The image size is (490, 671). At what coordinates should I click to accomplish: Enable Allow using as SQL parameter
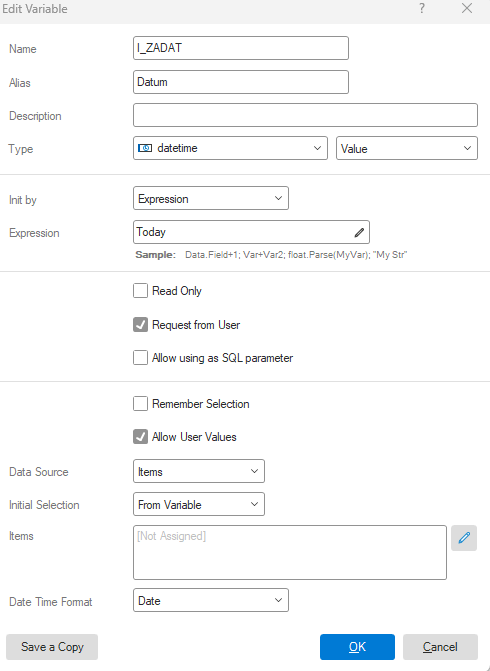pos(140,358)
